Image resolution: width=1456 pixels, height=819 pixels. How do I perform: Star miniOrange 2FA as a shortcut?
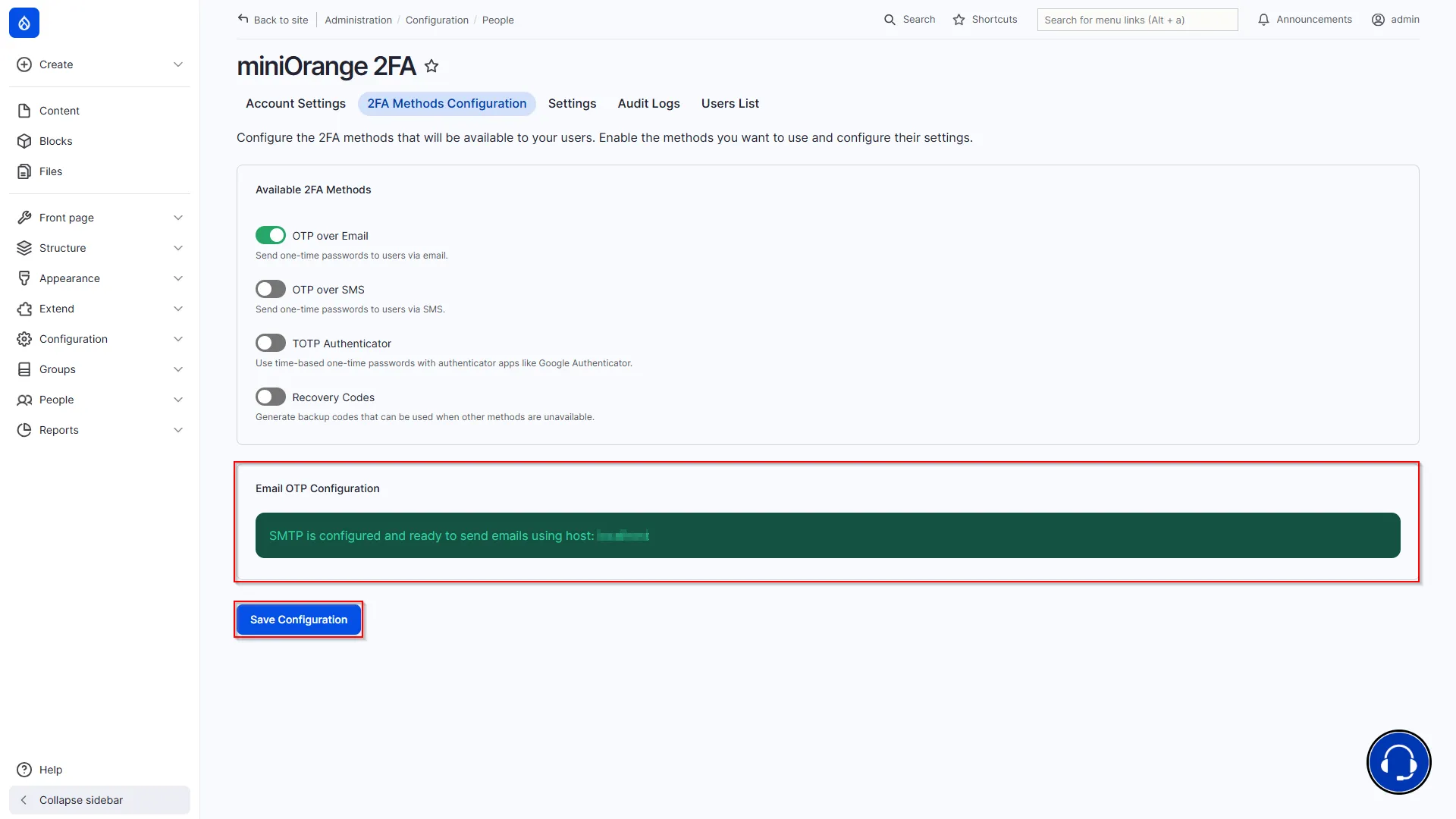pos(431,66)
